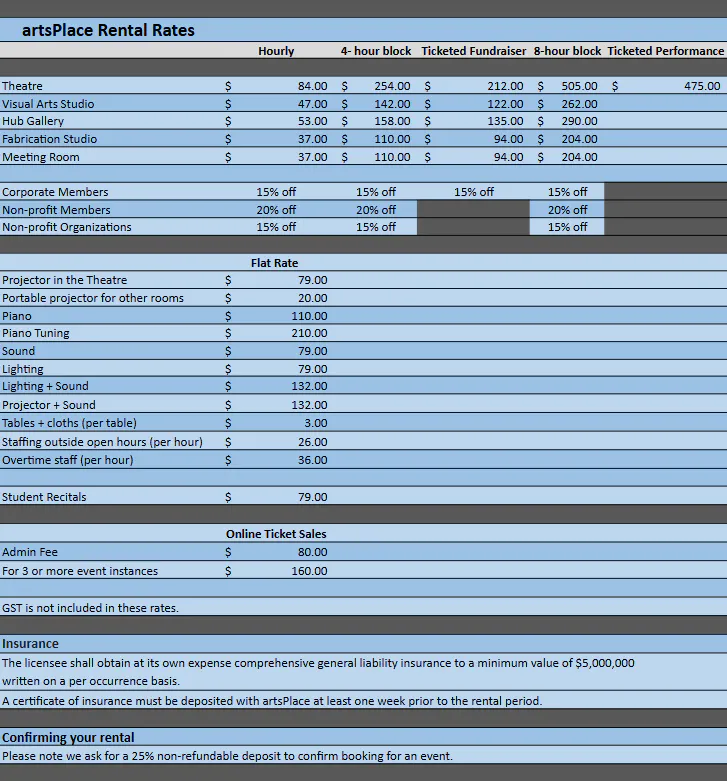Click the 25% non-refundable deposit note
This screenshot has width=727, height=781.
tap(227, 756)
